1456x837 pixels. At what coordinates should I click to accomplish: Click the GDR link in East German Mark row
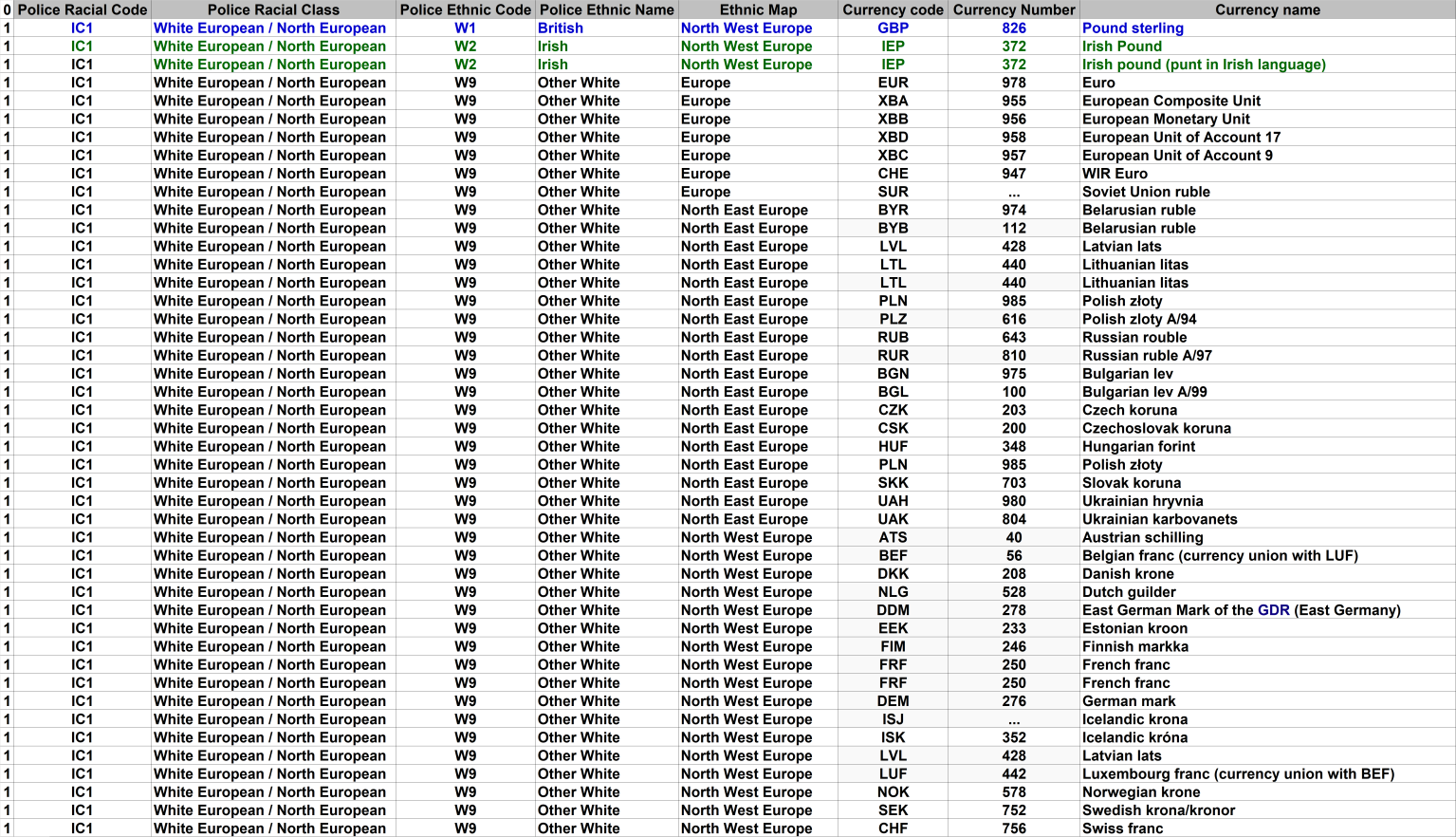1273,610
